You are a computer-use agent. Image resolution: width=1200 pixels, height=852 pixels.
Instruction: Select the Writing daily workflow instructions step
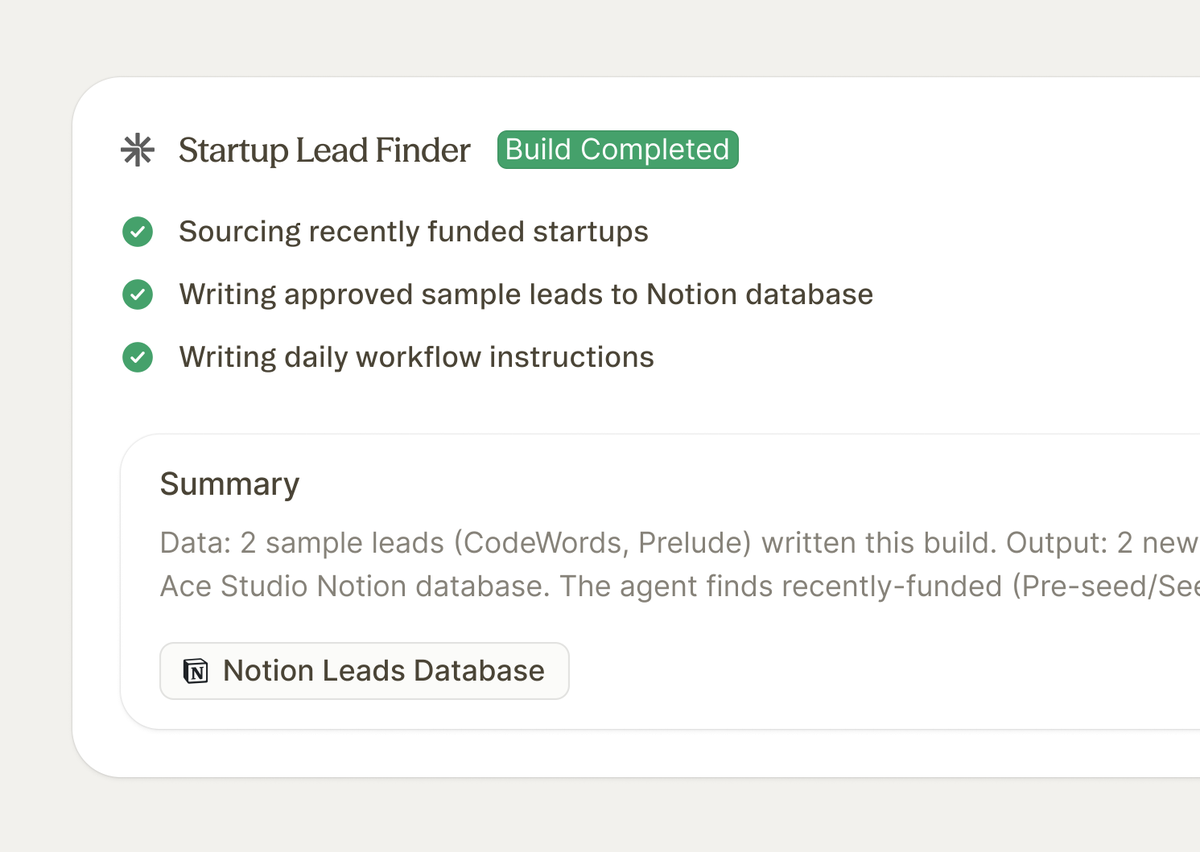(x=416, y=357)
